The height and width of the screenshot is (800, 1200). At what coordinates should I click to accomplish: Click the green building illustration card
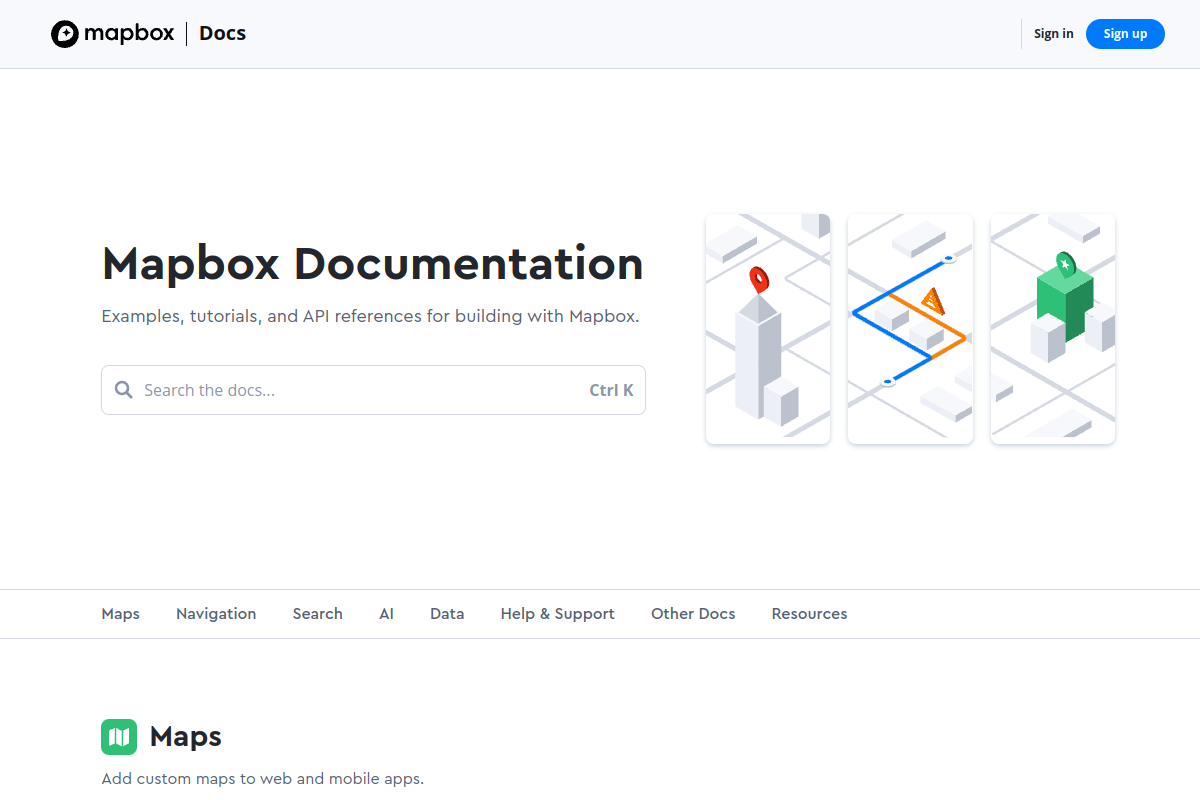[1053, 329]
